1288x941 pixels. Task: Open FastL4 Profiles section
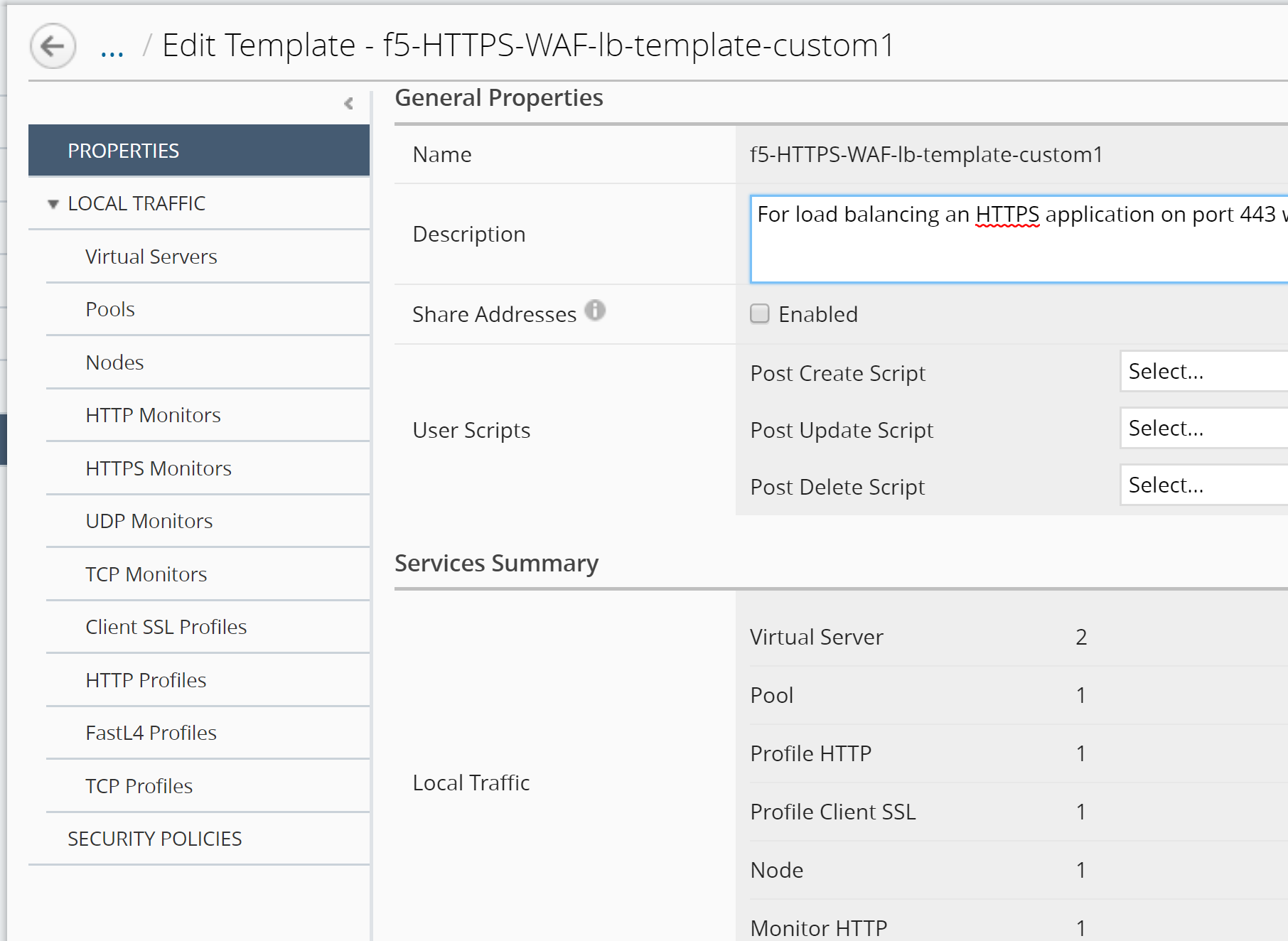click(208, 733)
